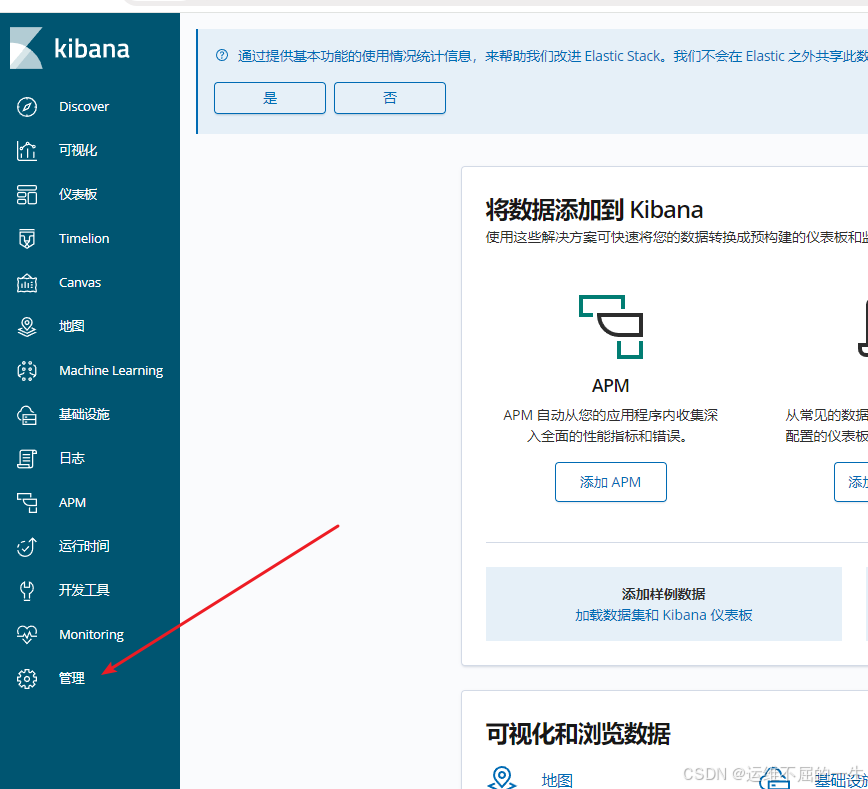
Task: Click the 运行时间 uptime icon
Action: [27, 546]
